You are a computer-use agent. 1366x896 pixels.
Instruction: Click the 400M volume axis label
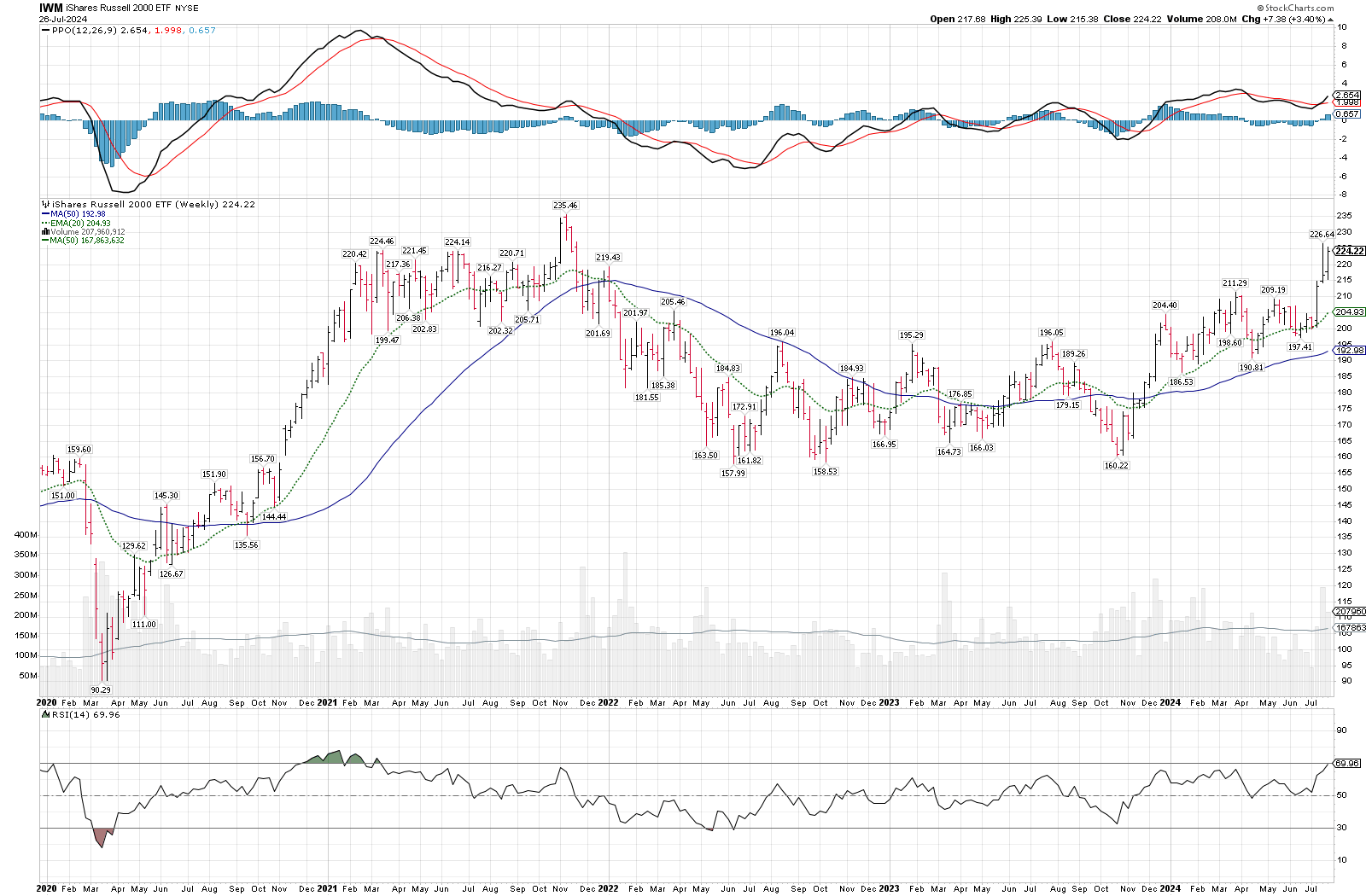click(x=26, y=535)
